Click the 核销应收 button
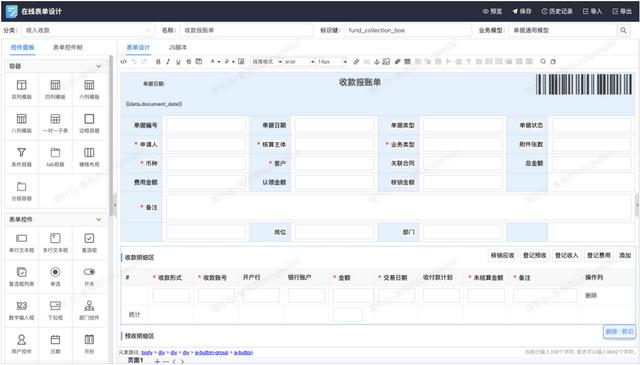The image size is (640, 365). coord(502,256)
